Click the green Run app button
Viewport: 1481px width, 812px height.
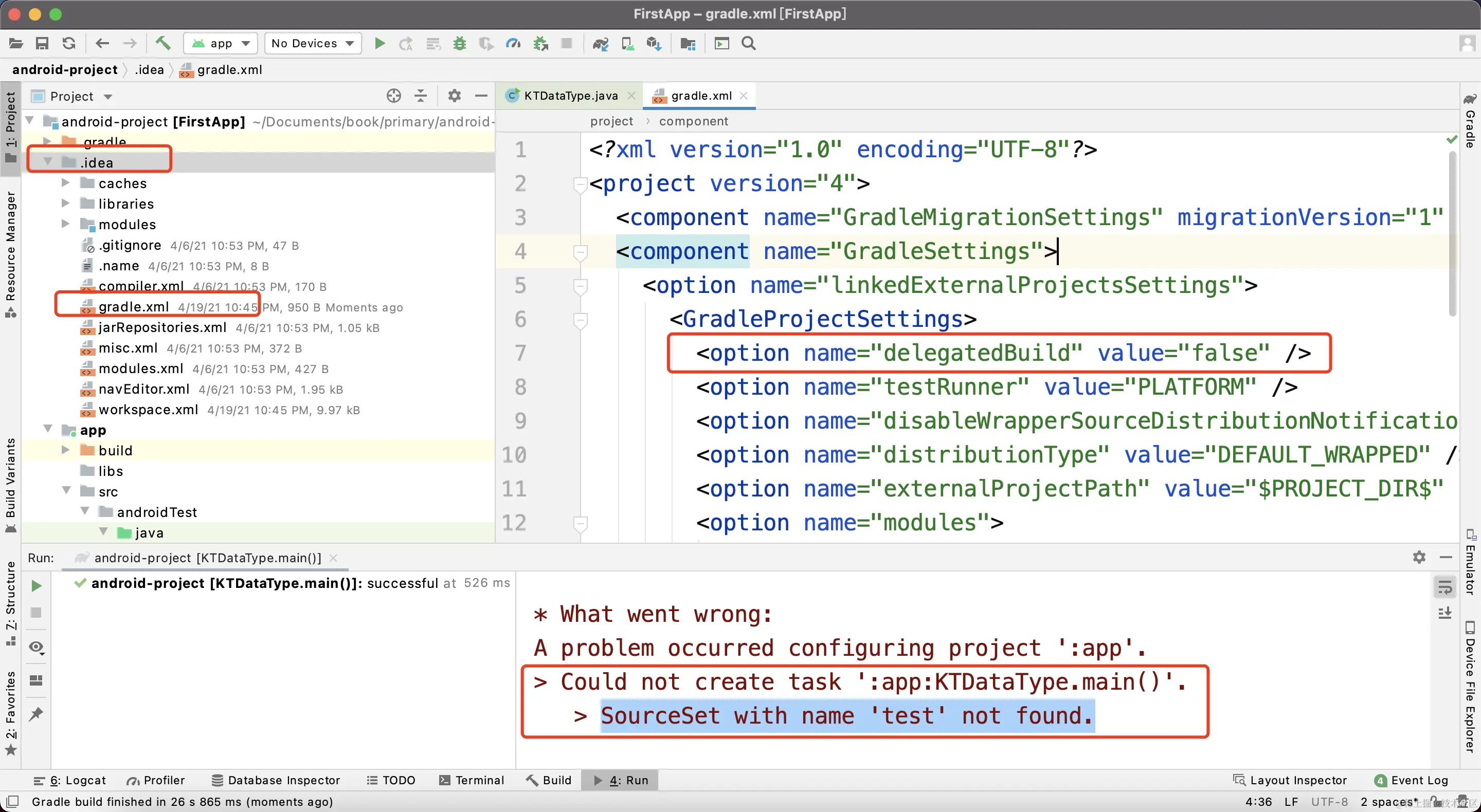point(380,44)
